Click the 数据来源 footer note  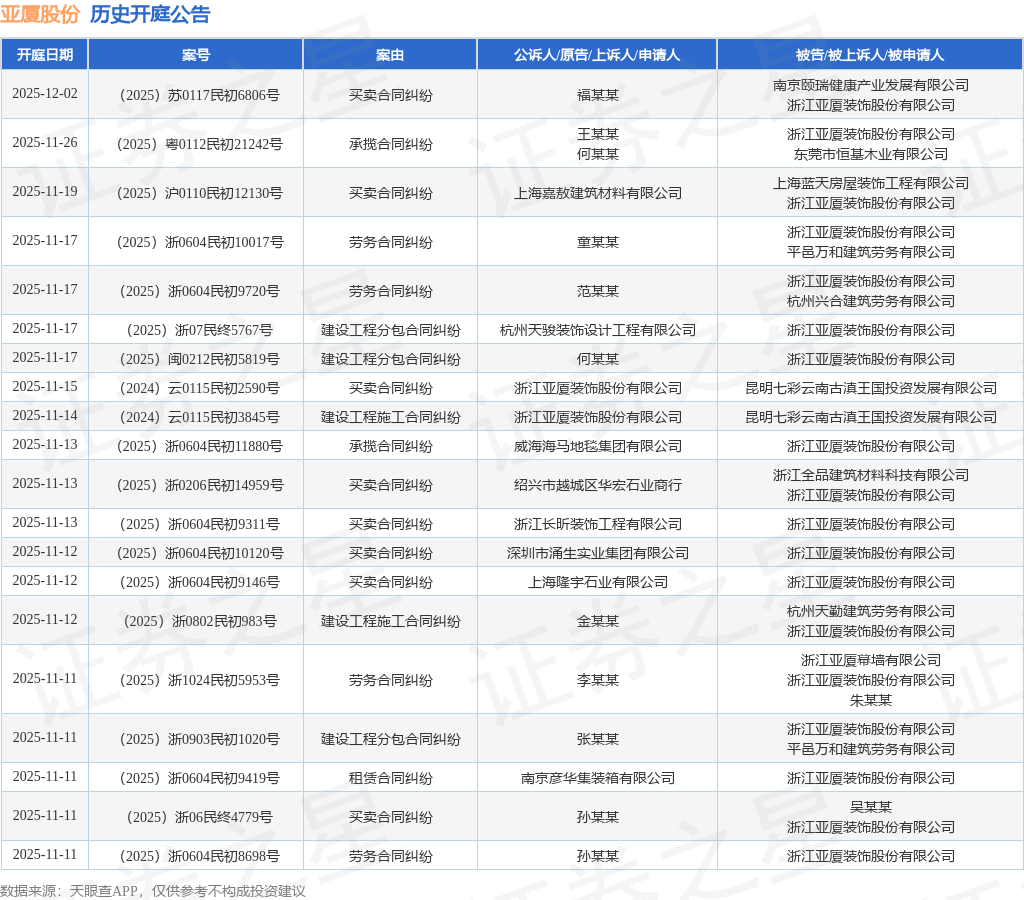click(x=152, y=891)
